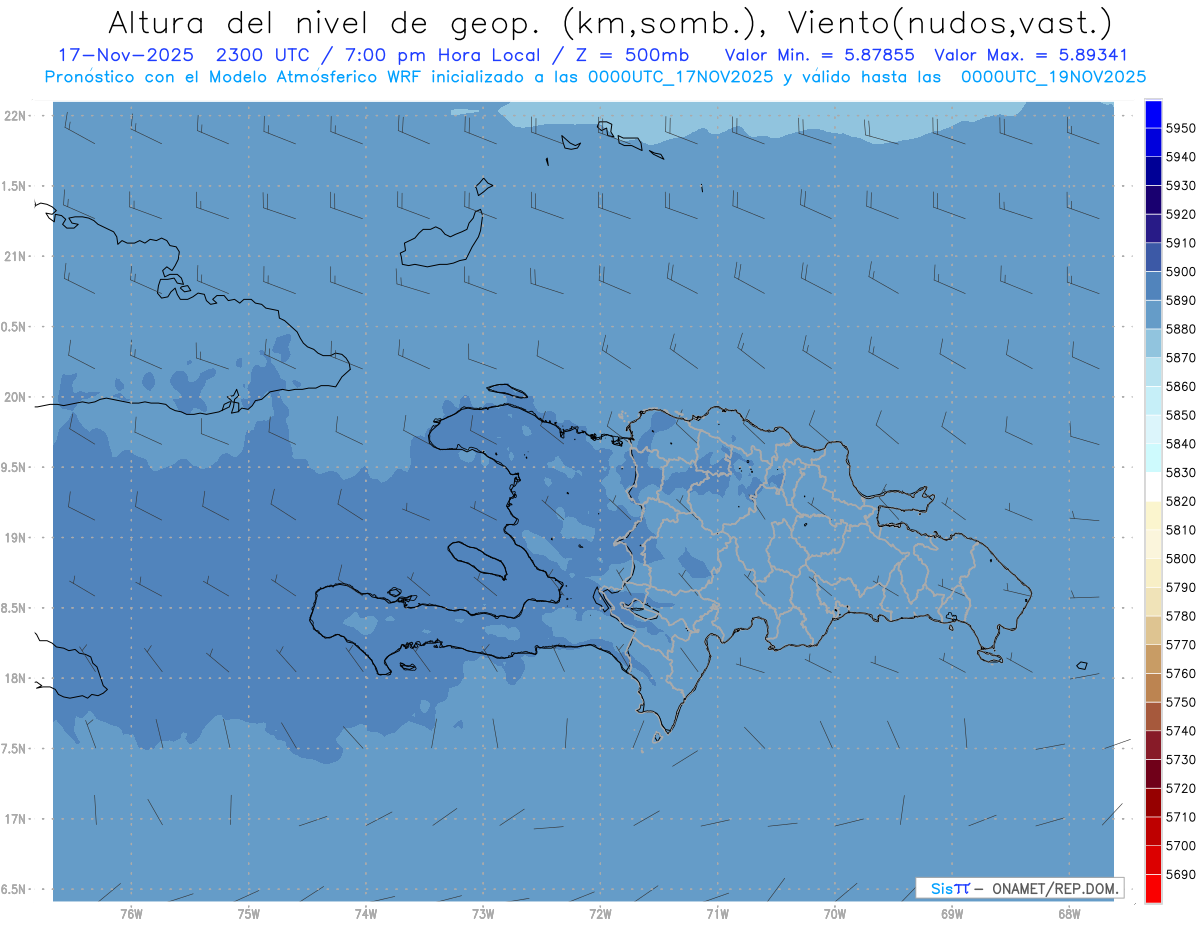This screenshot has width=1200, height=927.
Task: Click the 7.5N latitude label
Action: click(14, 749)
